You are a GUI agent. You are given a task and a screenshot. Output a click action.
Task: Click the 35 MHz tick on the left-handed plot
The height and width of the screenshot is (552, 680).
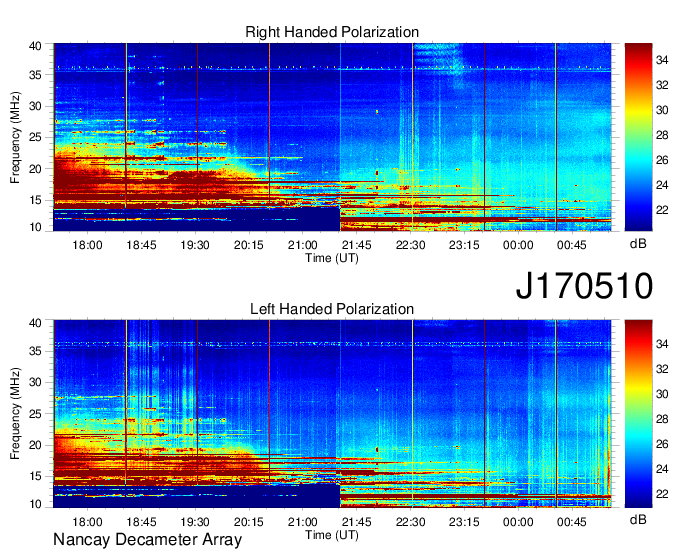point(35,351)
